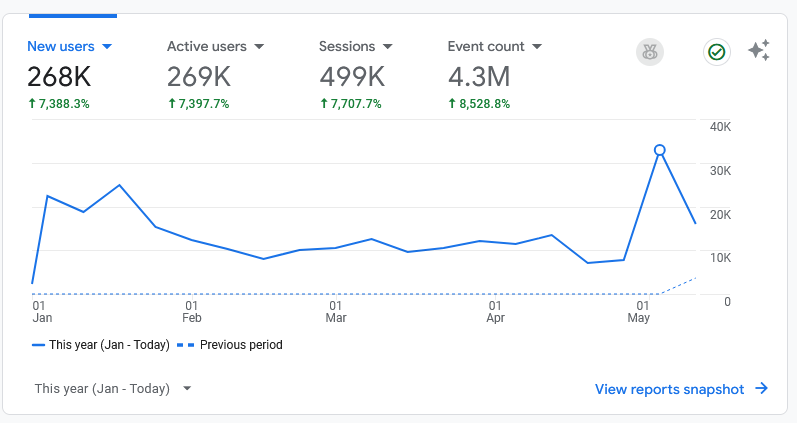The image size is (797, 423).
Task: Click the 20K y-axis label
Action: click(720, 215)
